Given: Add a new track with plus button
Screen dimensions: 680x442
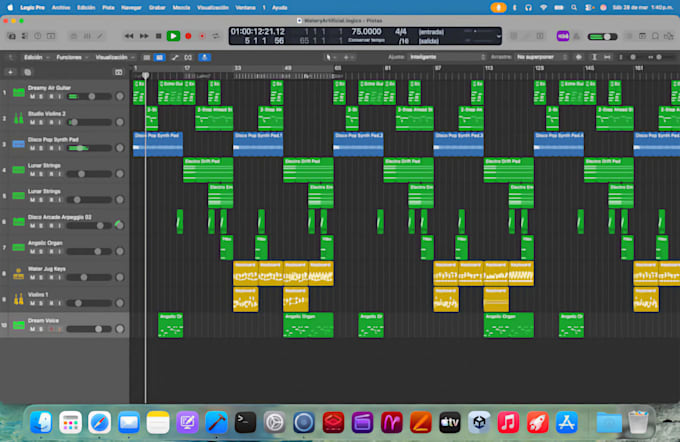Looking at the screenshot, I should pyautogui.click(x=10, y=72).
